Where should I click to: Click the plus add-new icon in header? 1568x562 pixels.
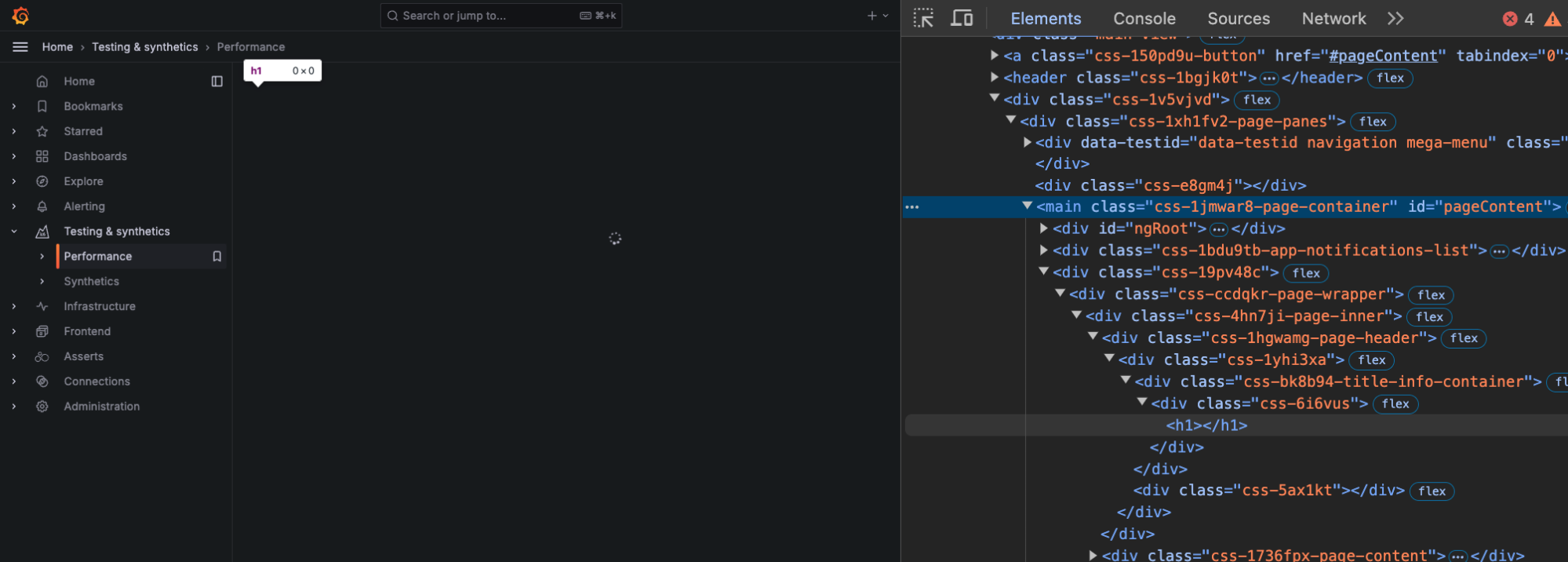(x=871, y=16)
